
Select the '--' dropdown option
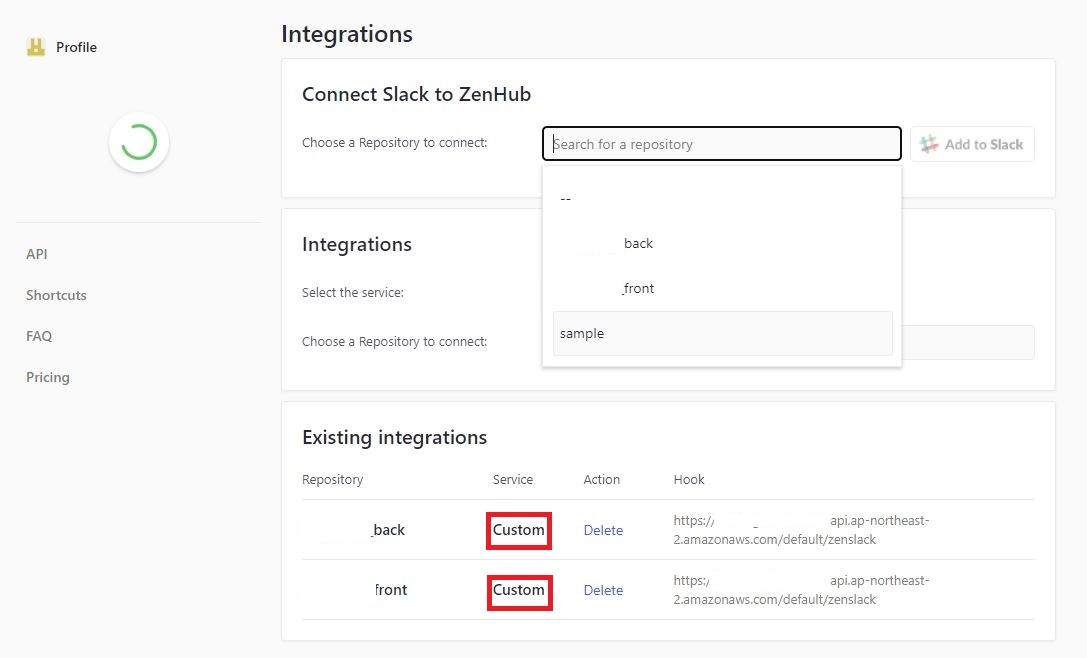click(722, 199)
